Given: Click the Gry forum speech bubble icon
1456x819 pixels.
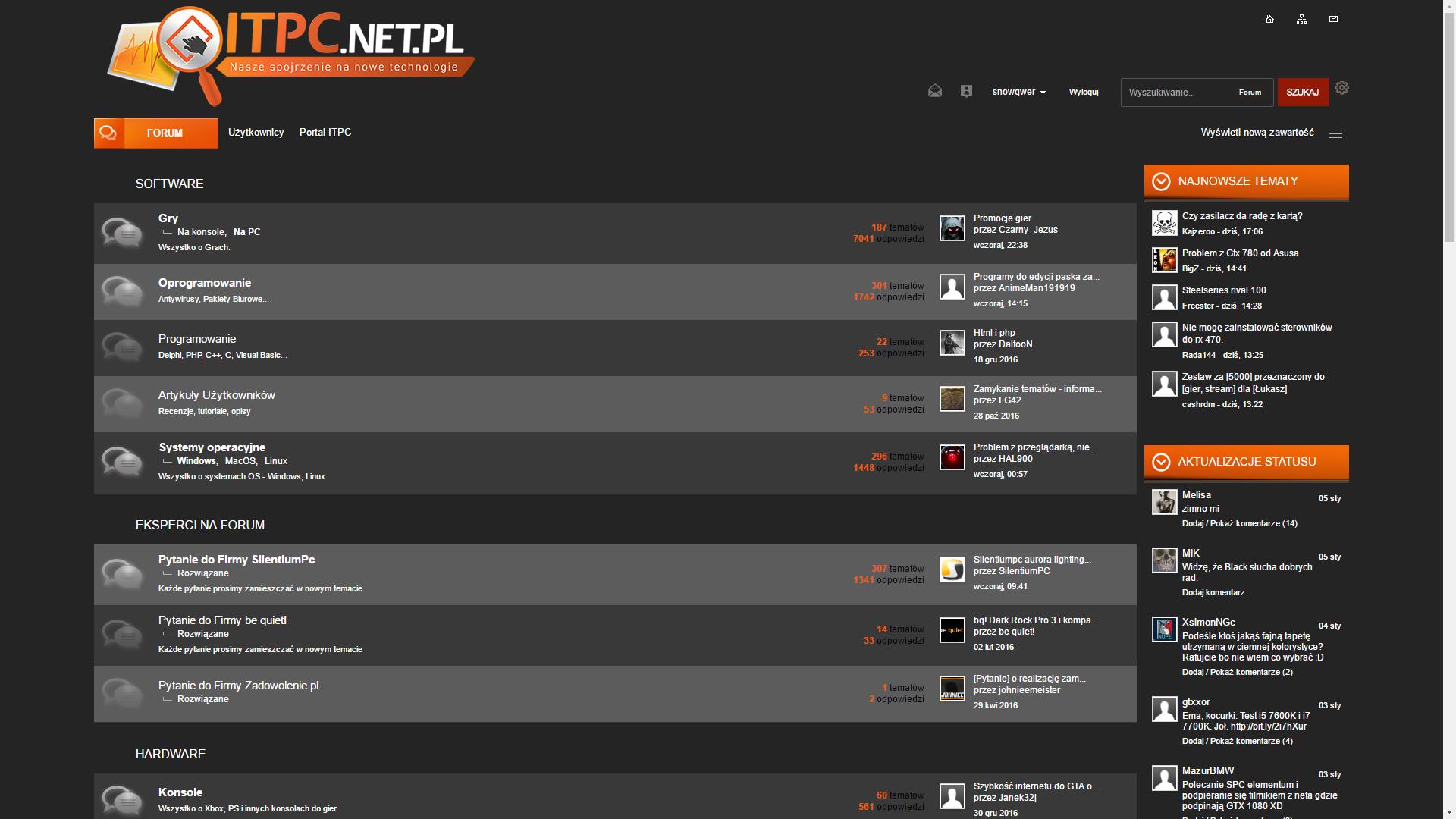Looking at the screenshot, I should tap(121, 232).
